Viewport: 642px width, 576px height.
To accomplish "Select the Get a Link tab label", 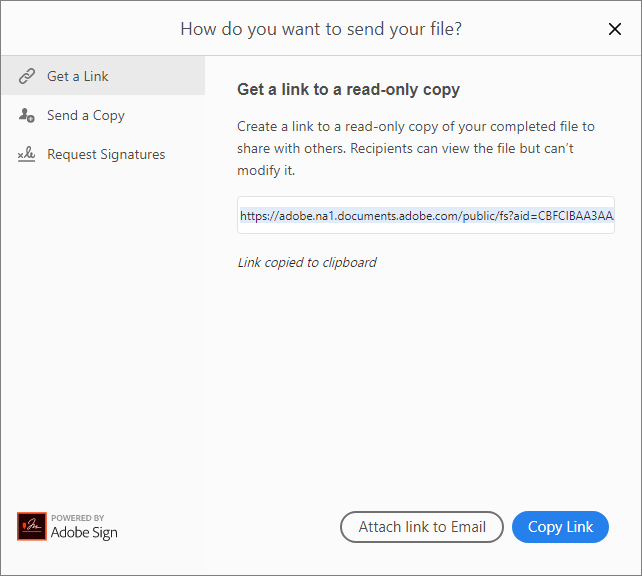I will (78, 76).
